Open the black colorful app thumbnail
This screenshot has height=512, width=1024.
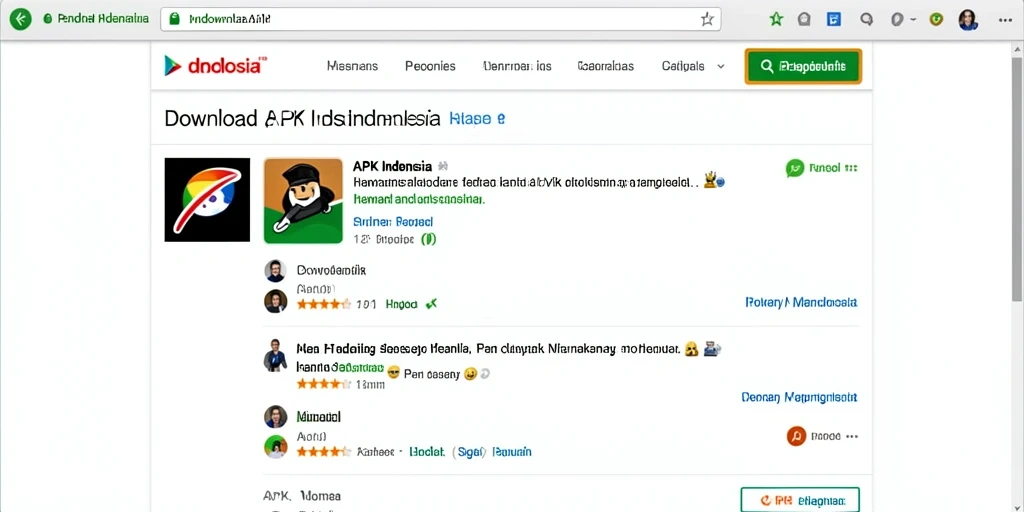(207, 200)
